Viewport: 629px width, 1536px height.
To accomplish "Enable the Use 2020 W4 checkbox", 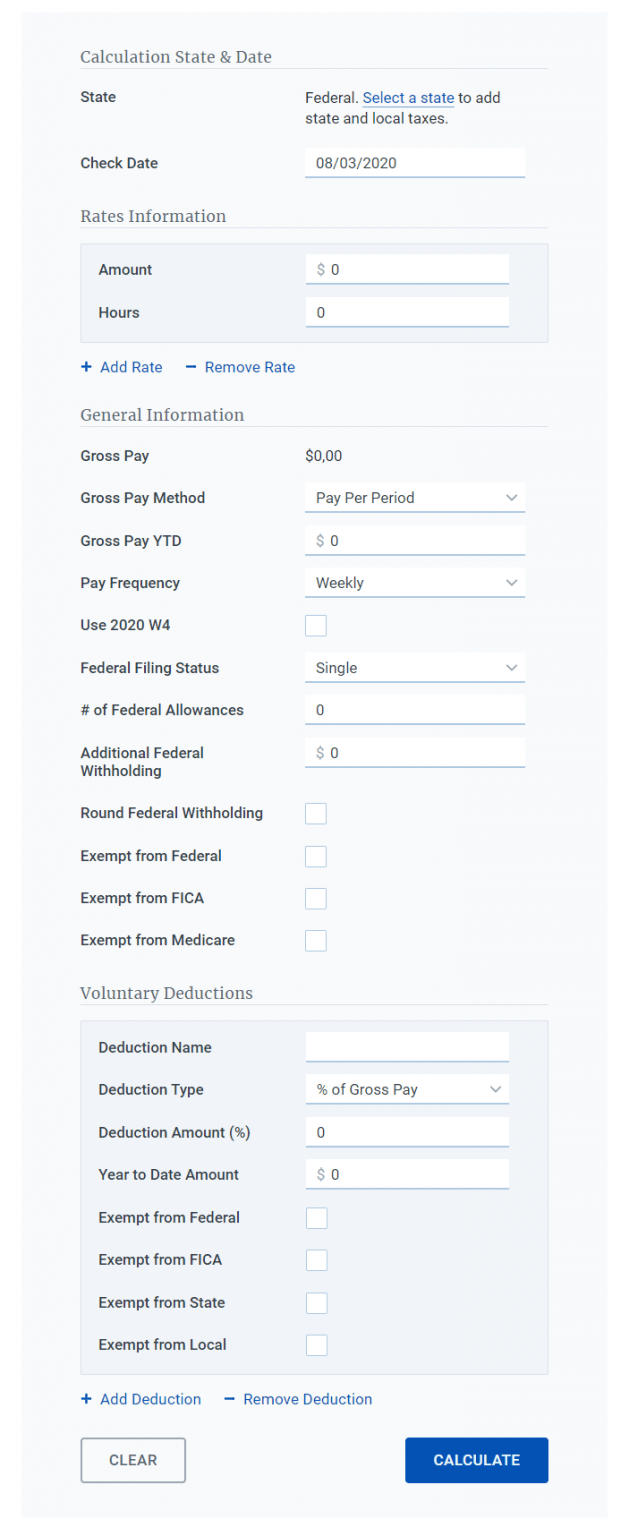I will click(x=315, y=625).
